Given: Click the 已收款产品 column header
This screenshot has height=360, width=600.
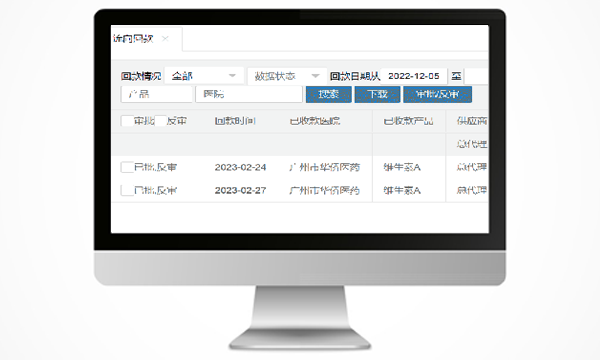Looking at the screenshot, I should [408, 121].
